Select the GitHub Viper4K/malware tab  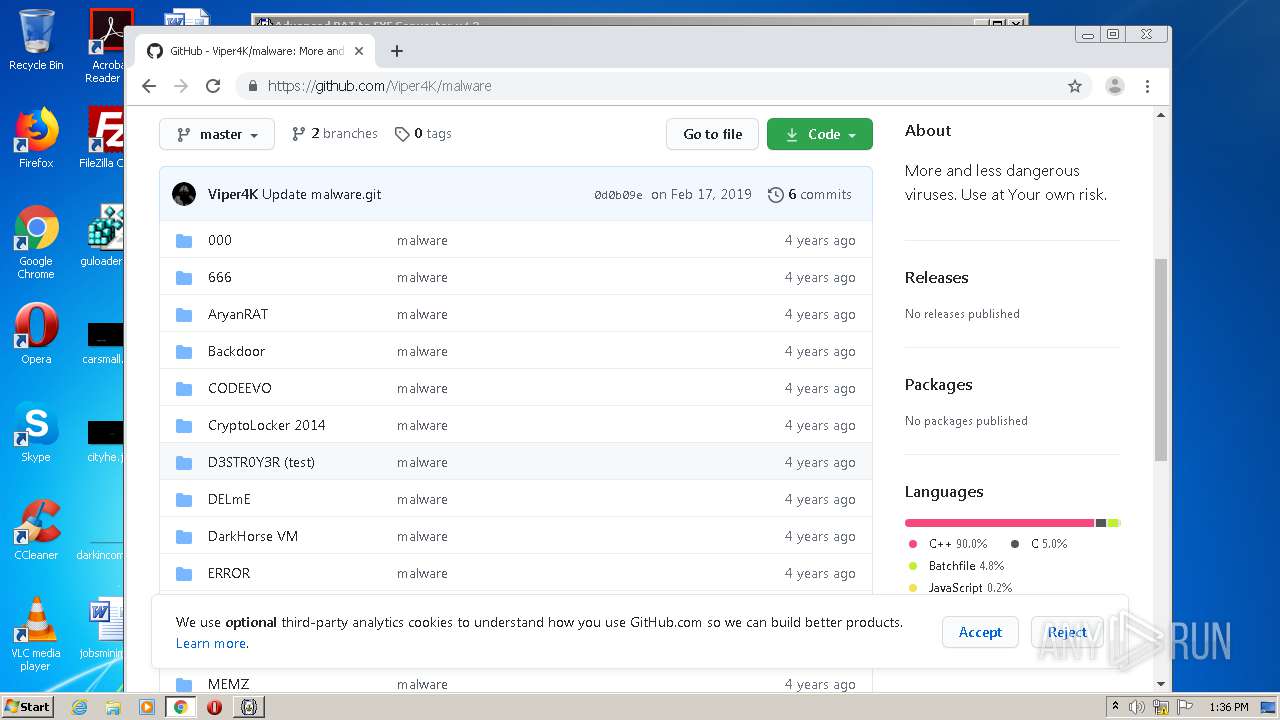coord(255,51)
